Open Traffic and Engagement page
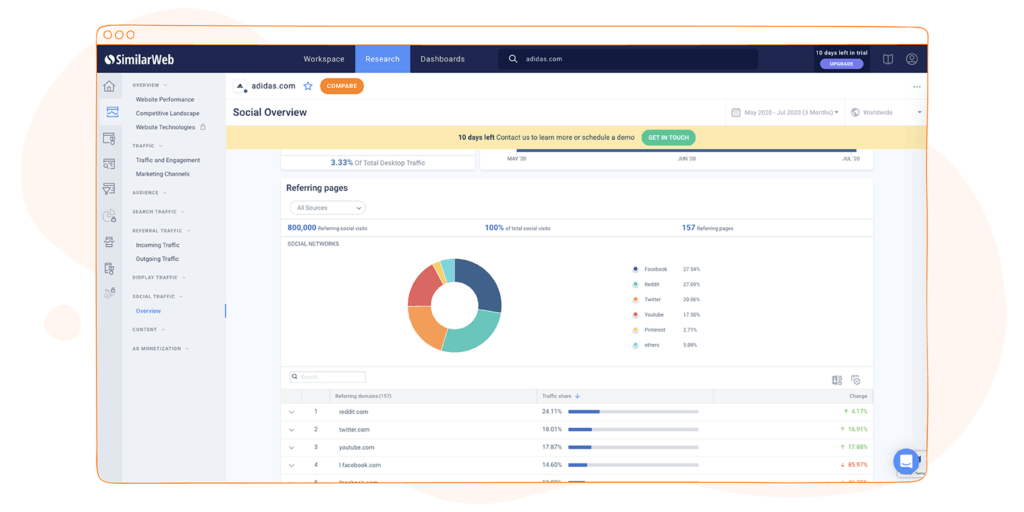1024x512 pixels. click(x=168, y=160)
